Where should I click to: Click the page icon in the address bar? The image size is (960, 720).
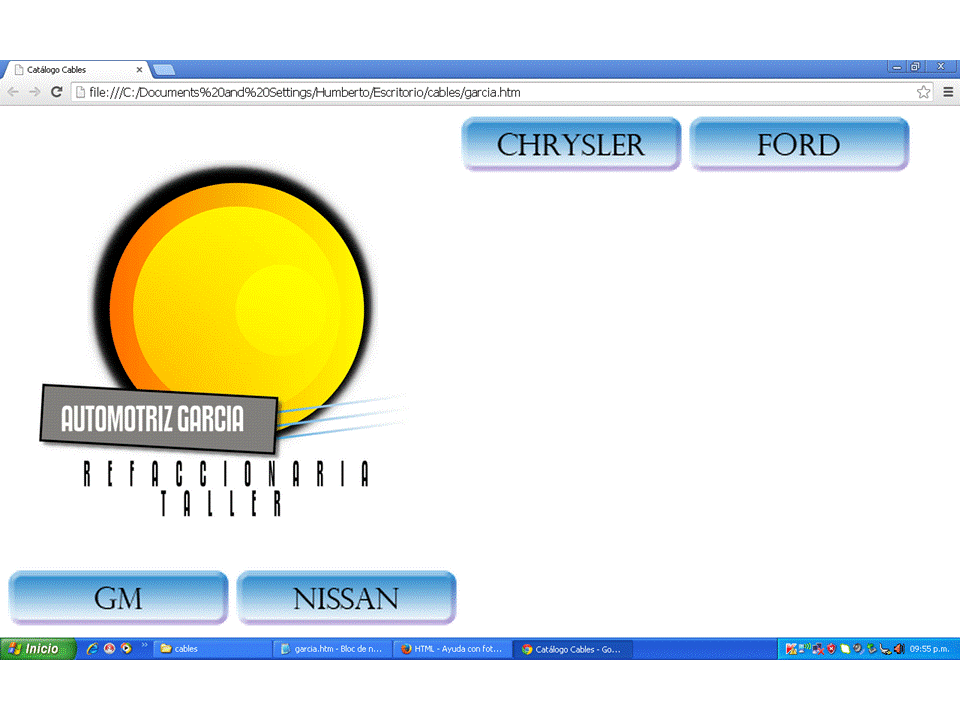pyautogui.click(x=80, y=92)
